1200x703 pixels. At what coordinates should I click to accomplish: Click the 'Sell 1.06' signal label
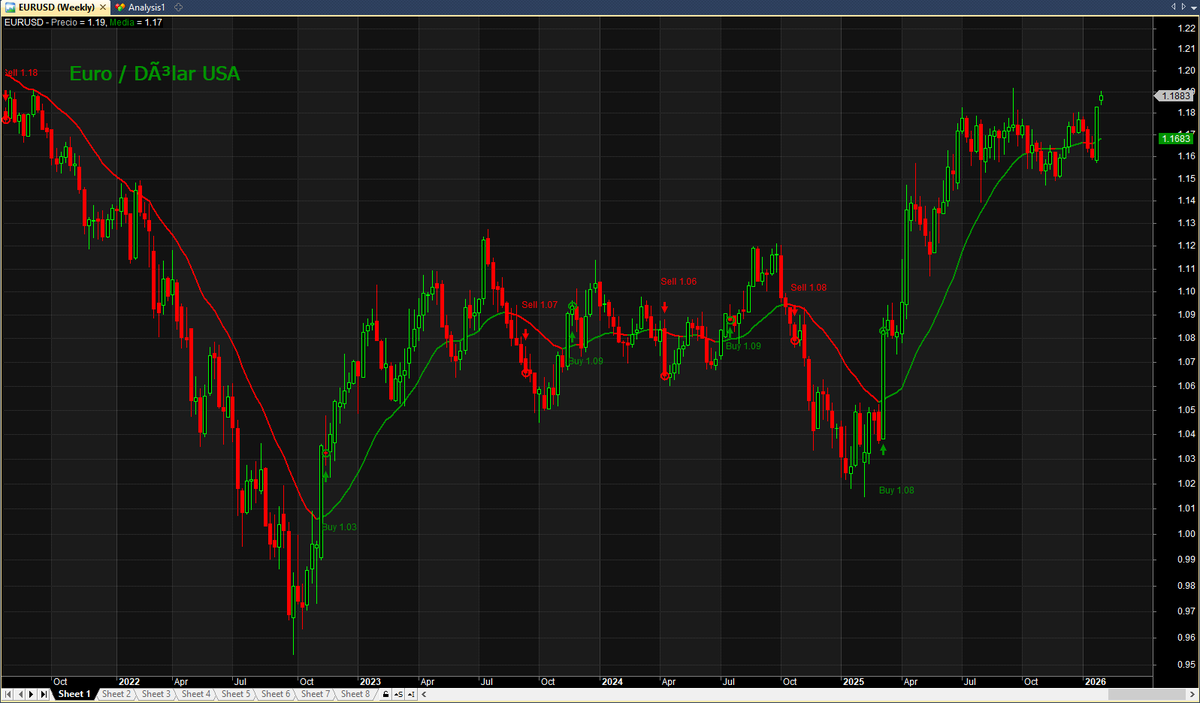pyautogui.click(x=678, y=282)
